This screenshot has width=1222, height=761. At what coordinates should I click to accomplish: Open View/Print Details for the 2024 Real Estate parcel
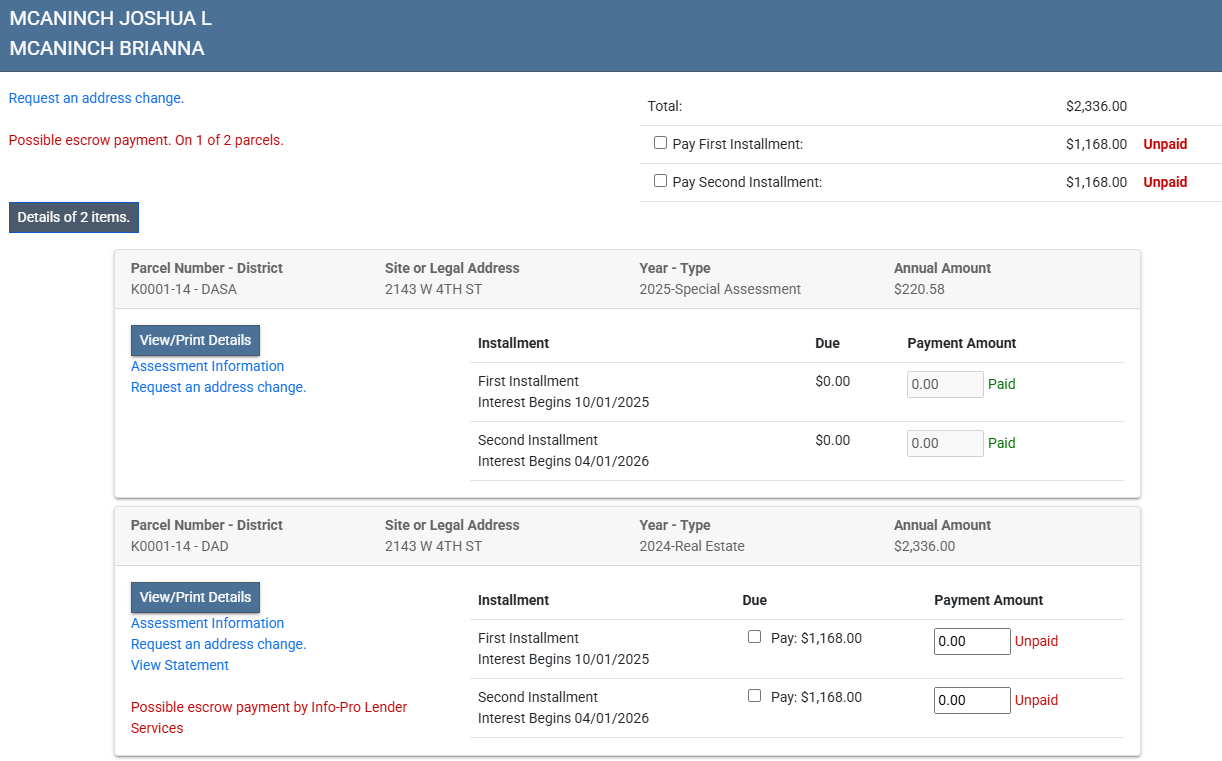[x=195, y=597]
